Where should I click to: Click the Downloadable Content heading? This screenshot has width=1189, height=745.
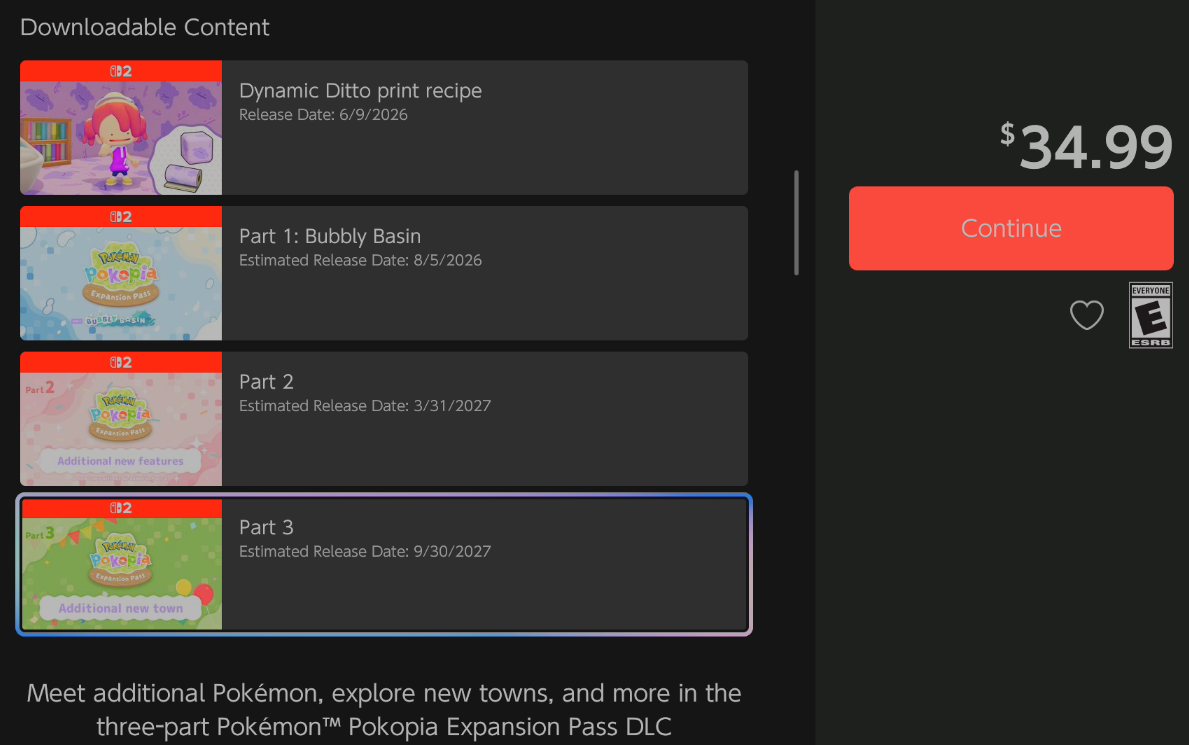pyautogui.click(x=144, y=27)
